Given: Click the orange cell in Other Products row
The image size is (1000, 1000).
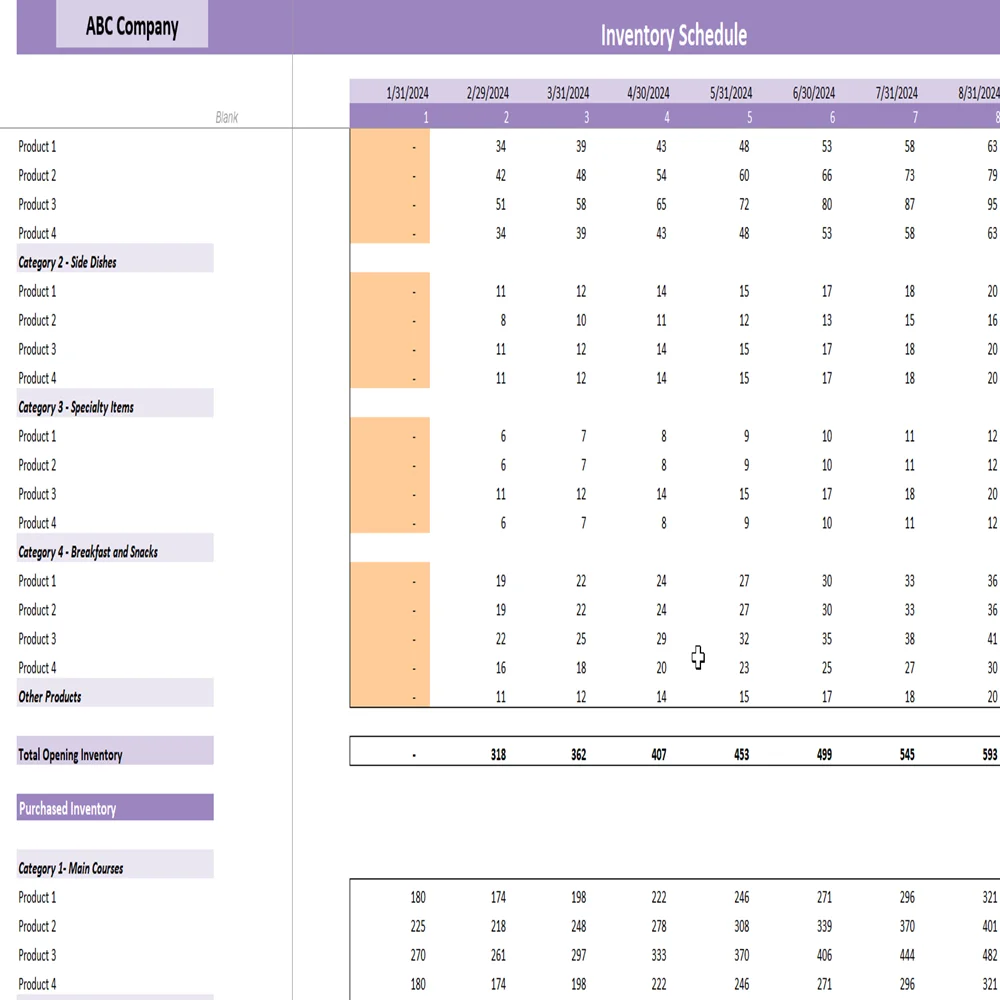Looking at the screenshot, I should point(390,697).
